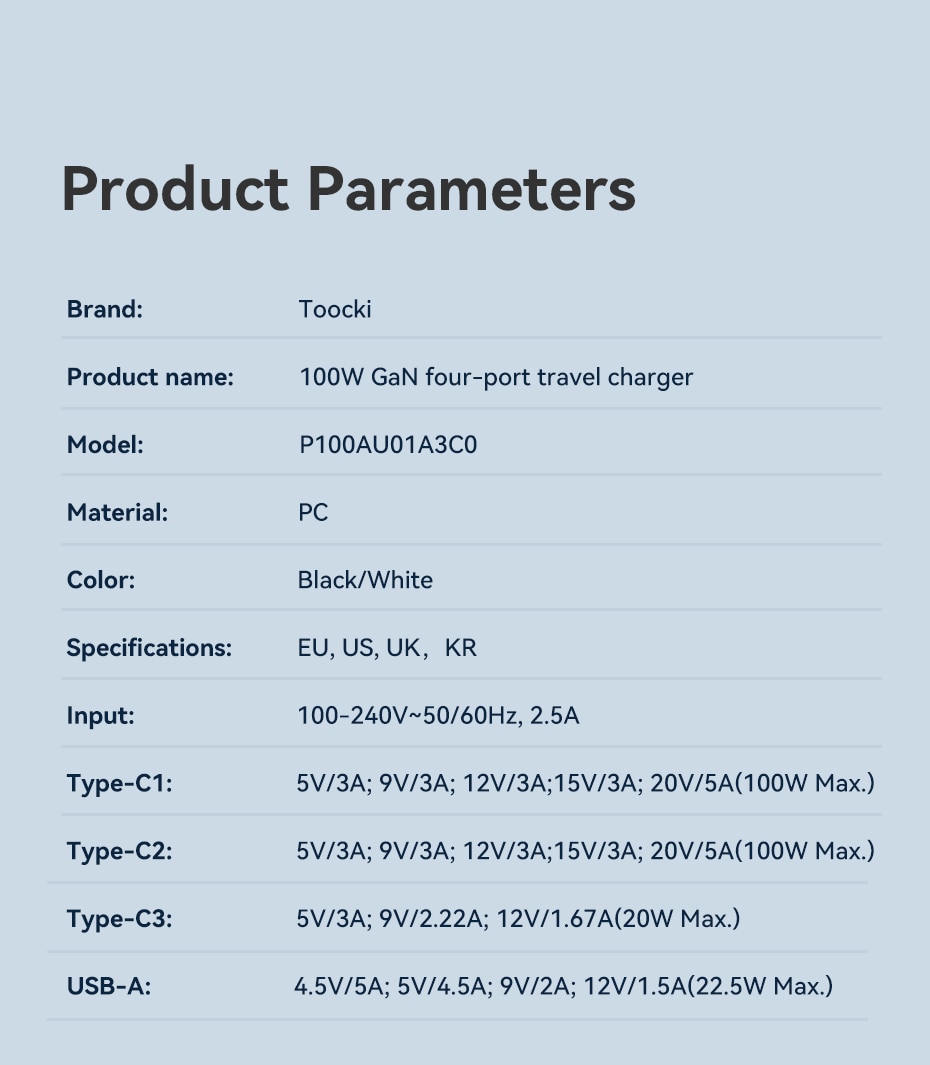
Task: Select the 100W GaN four-port travel charger text
Action: tap(496, 377)
